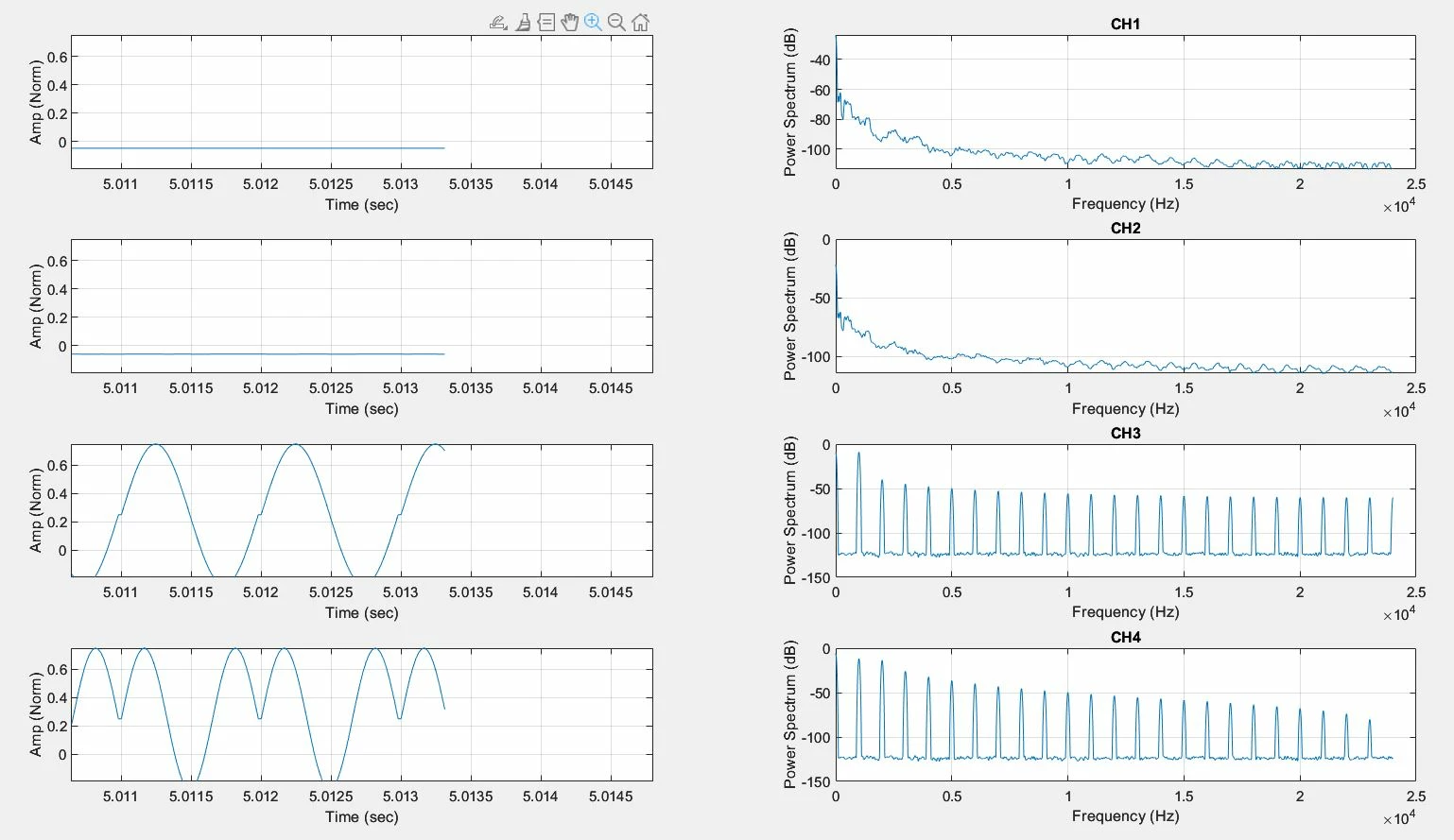Enable the Data Tips tool

click(x=546, y=22)
